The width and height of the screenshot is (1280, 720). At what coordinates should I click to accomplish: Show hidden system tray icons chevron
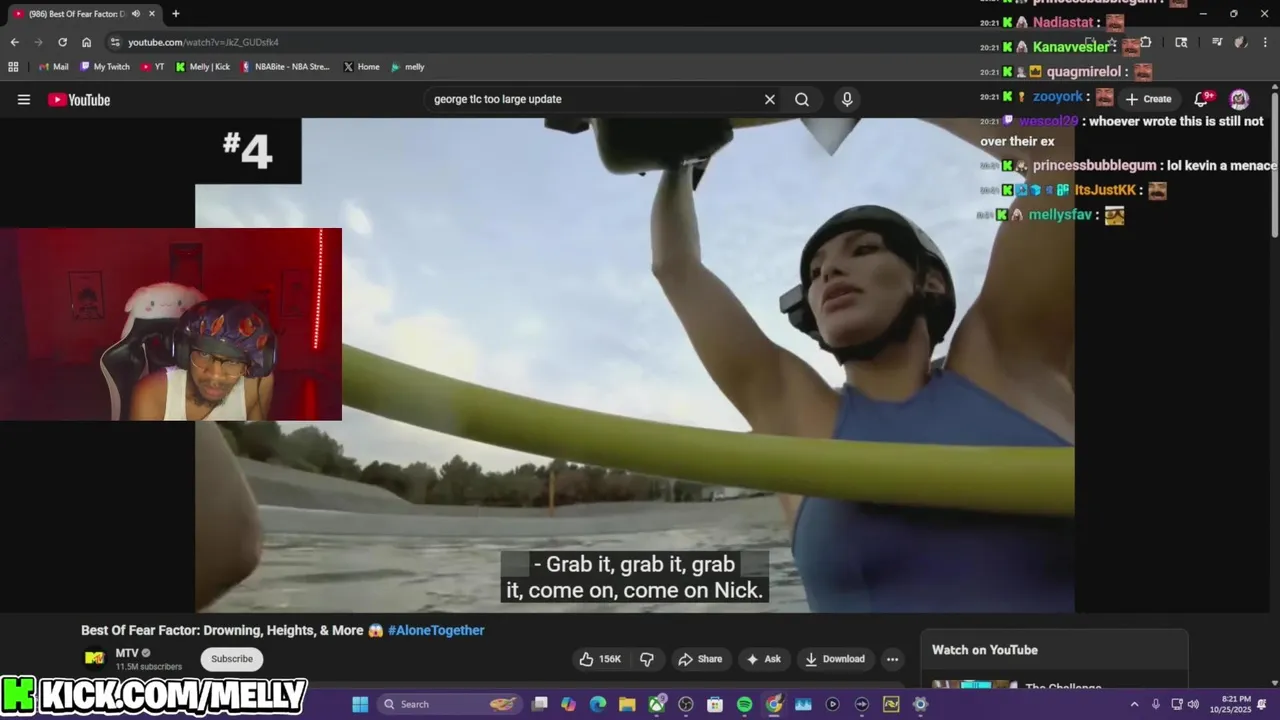tap(1134, 704)
